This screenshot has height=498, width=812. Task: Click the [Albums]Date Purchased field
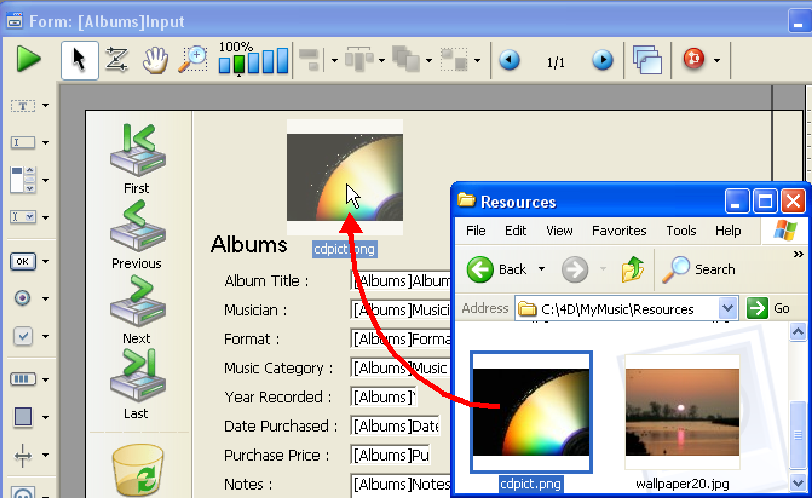tap(396, 426)
